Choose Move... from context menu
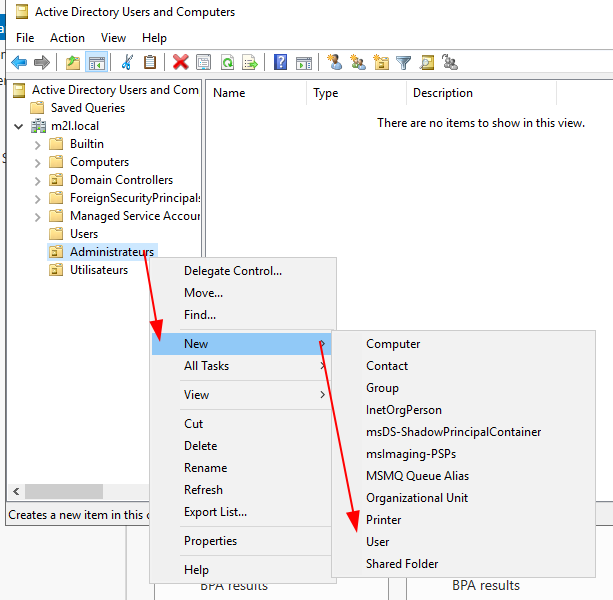This screenshot has height=600, width=613. point(242,293)
